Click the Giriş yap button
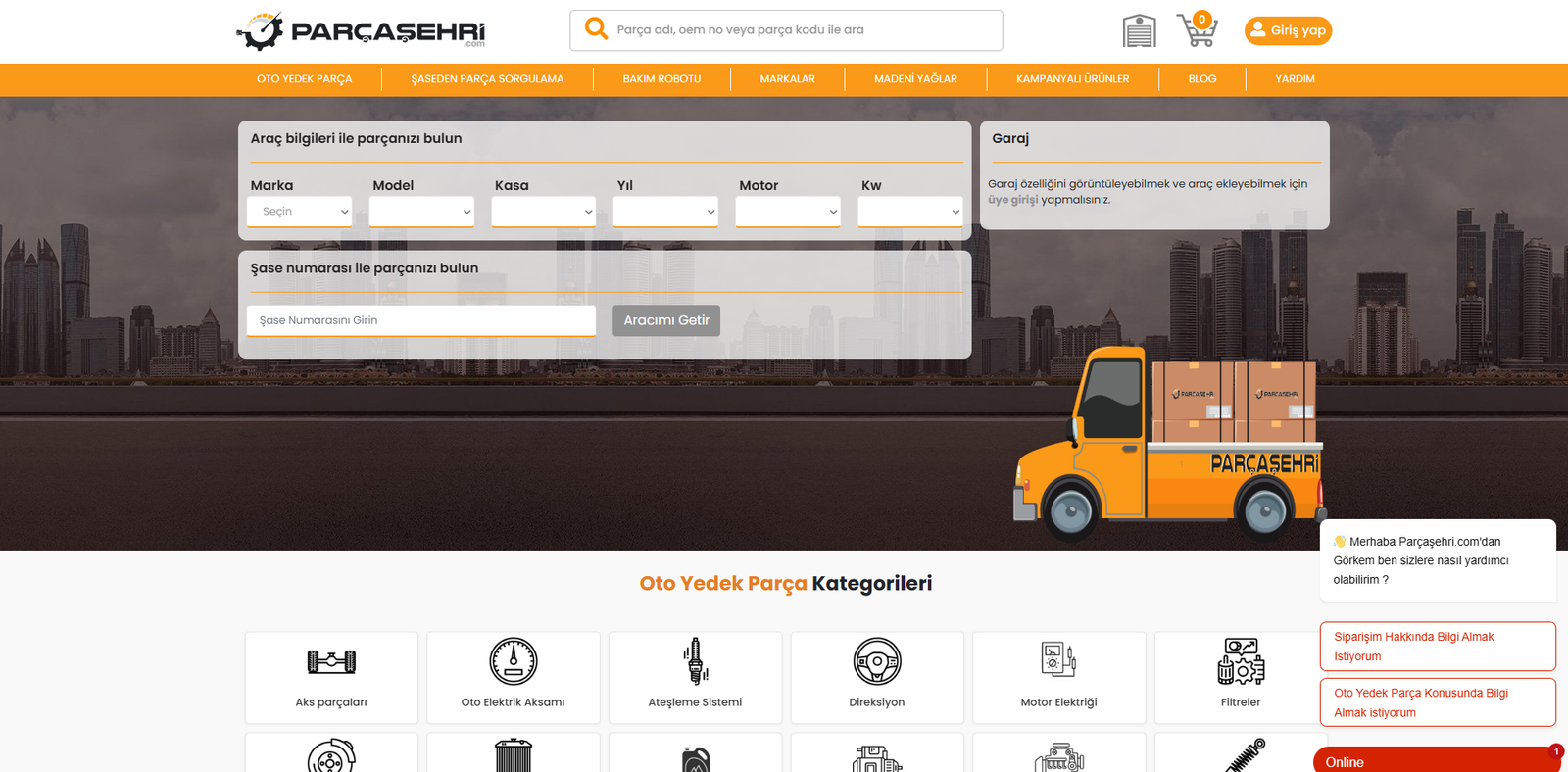This screenshot has height=772, width=1568. point(1288,30)
